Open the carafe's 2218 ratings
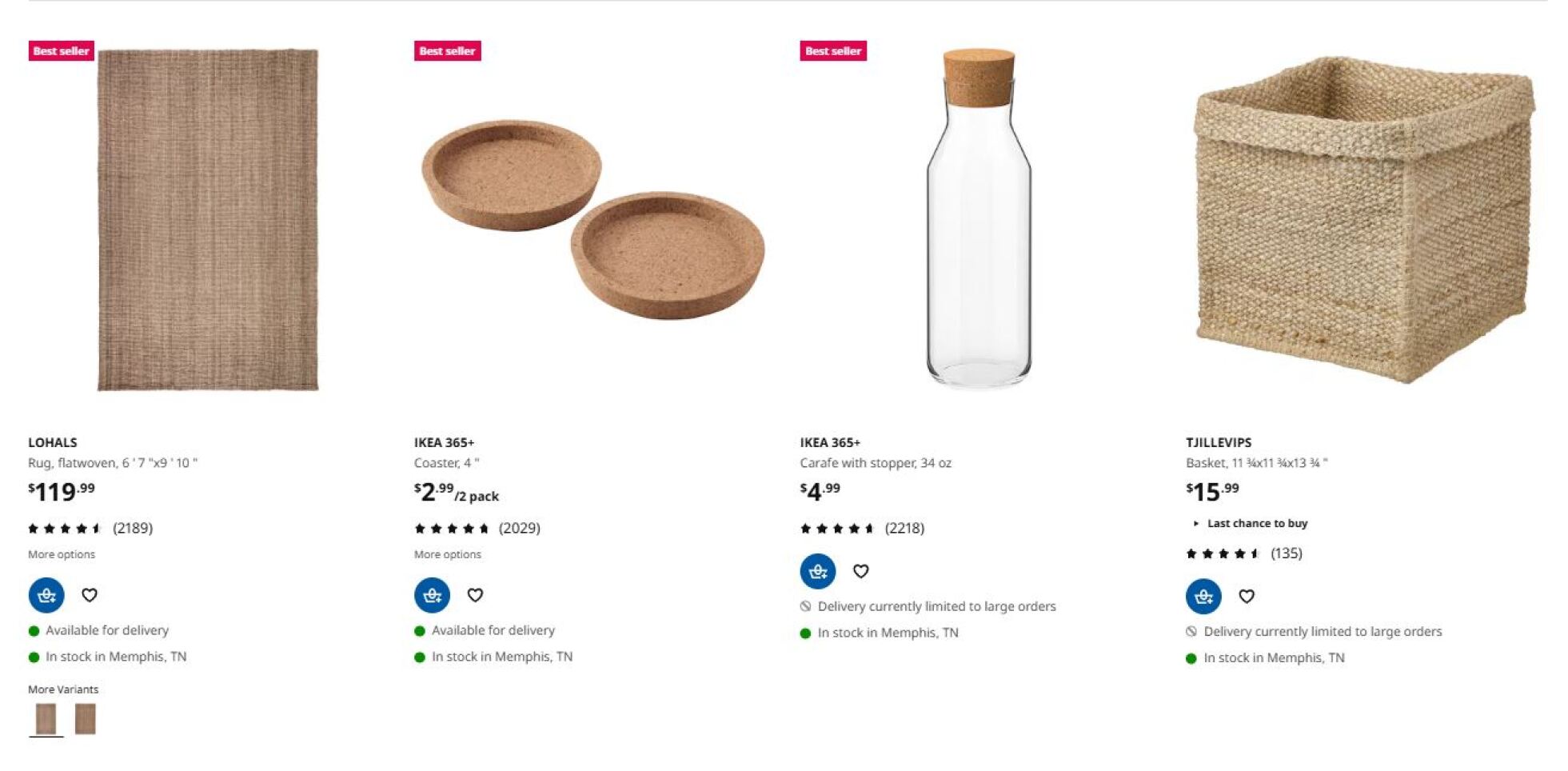Screen dimensions: 1568x771 [x=904, y=528]
